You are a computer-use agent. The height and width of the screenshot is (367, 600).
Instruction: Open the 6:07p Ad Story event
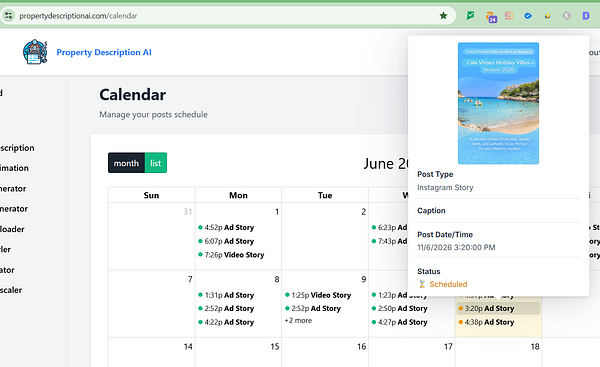[x=226, y=241]
